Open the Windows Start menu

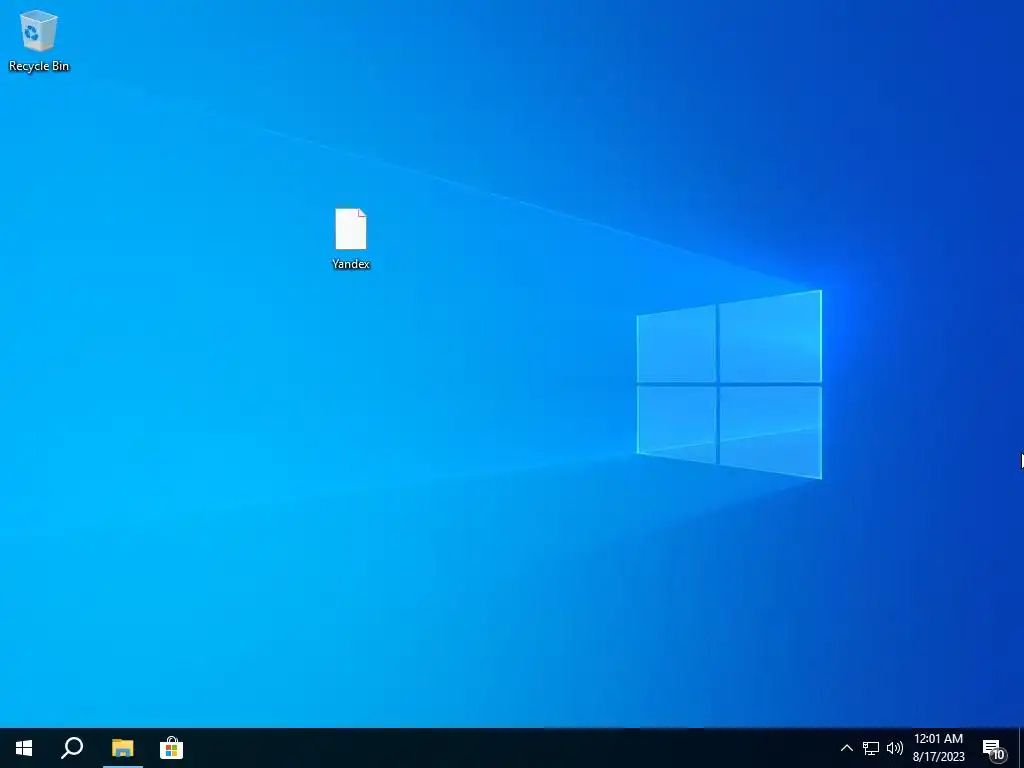(24, 748)
